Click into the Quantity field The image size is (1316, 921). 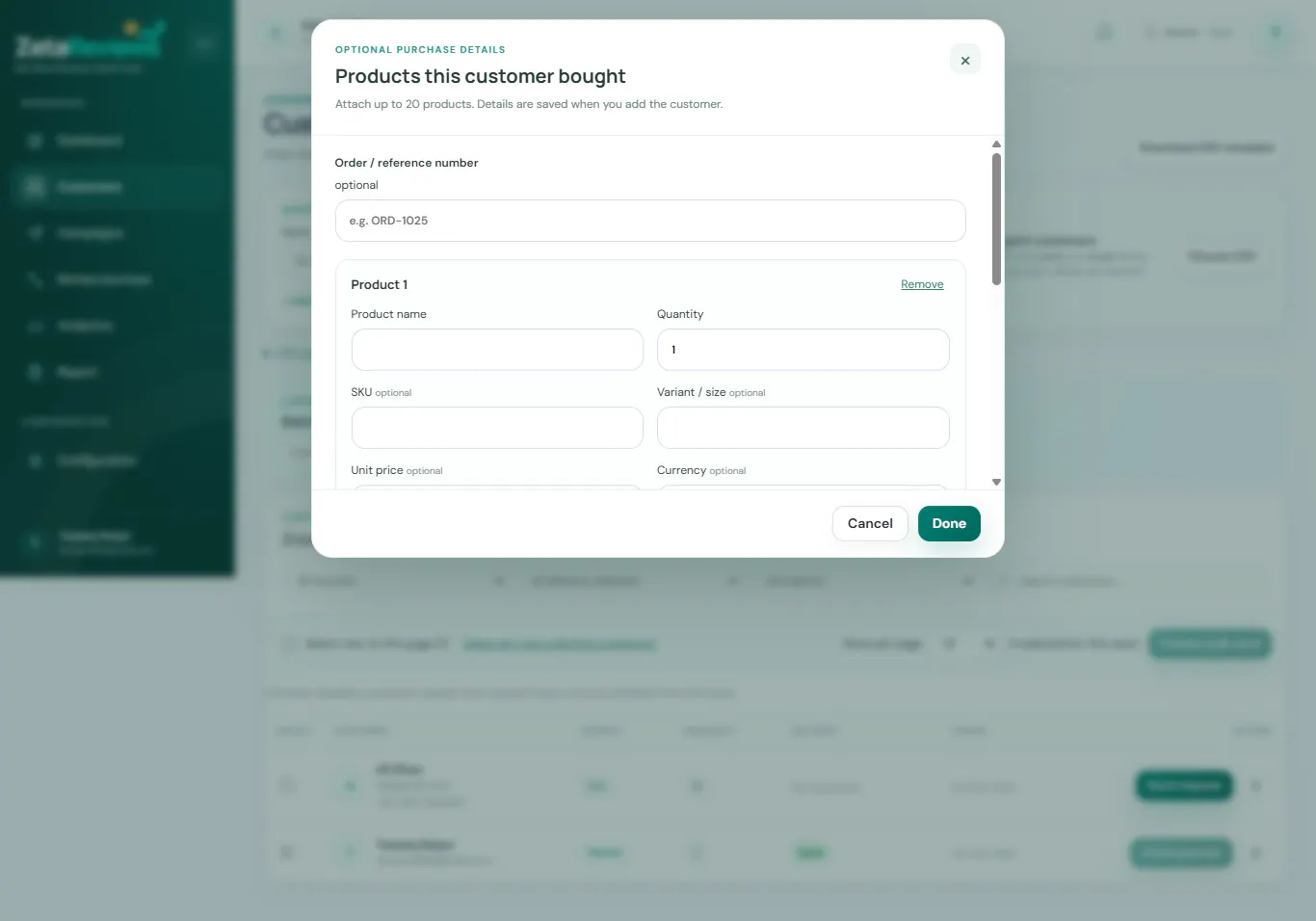point(803,350)
